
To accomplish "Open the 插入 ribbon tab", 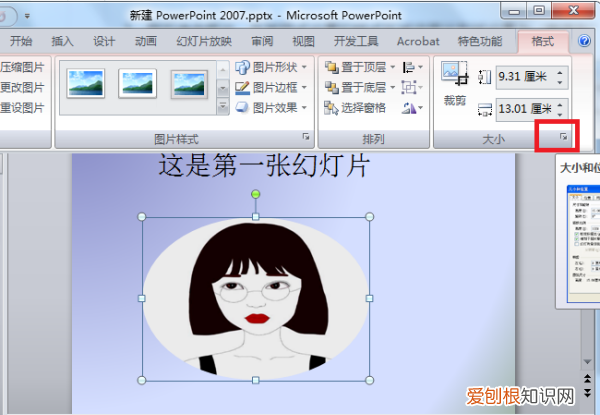I will 62,41.
